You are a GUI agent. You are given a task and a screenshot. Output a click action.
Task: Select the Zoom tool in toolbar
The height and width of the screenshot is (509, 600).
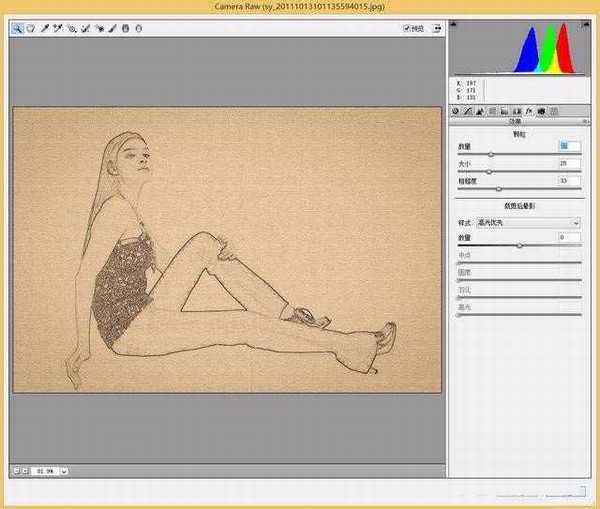17,28
